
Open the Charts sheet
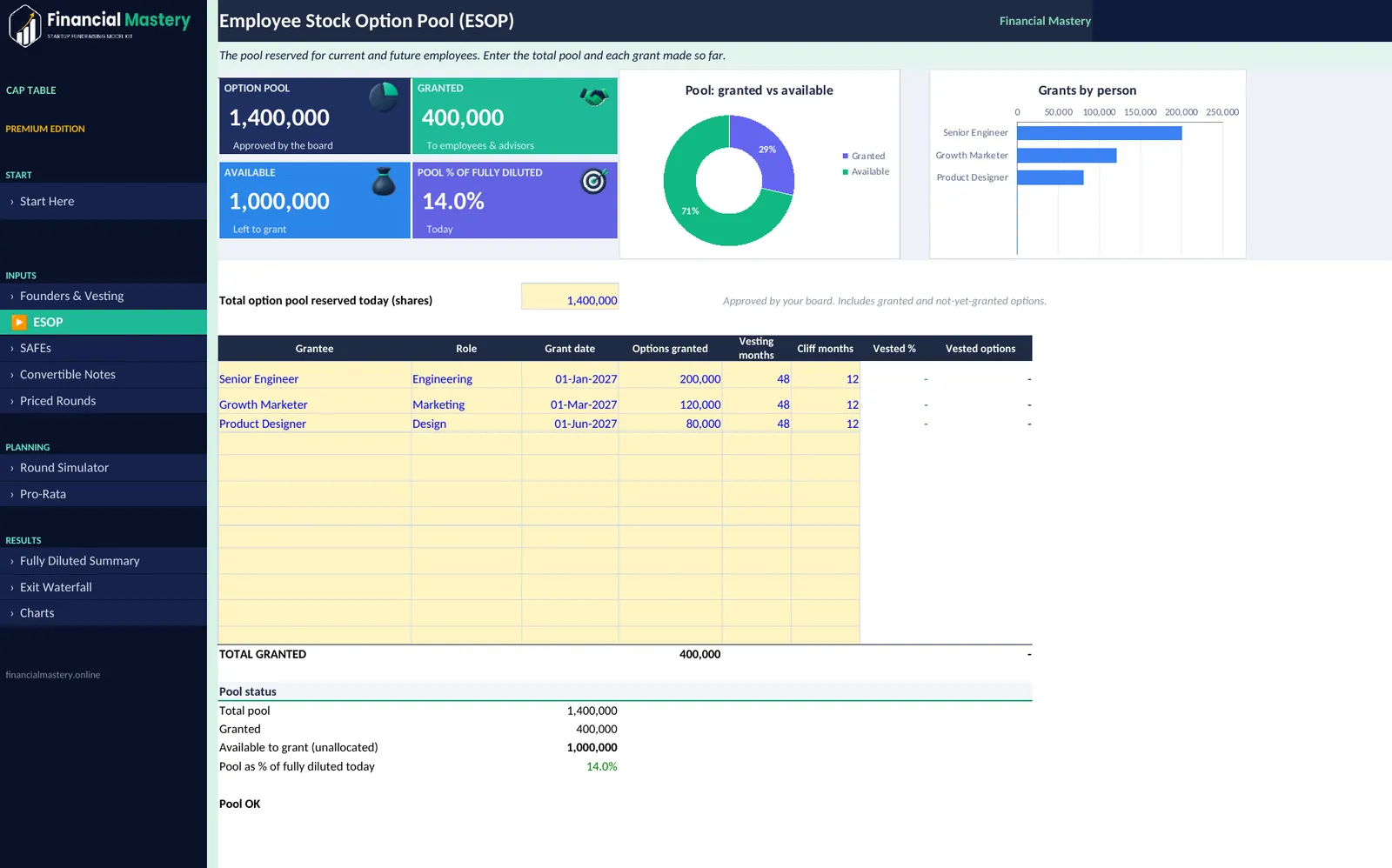[104, 612]
